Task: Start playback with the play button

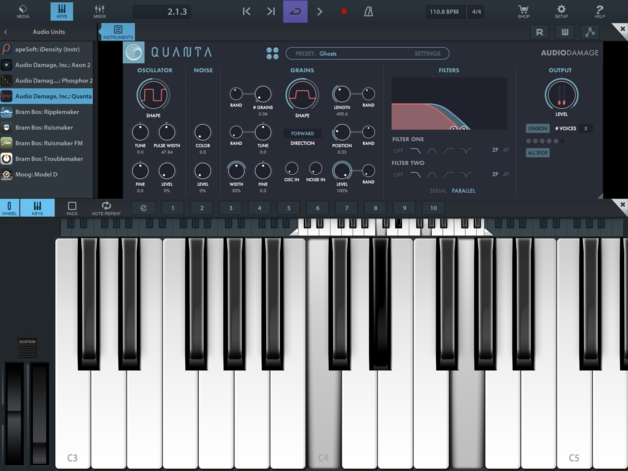Action: coord(319,11)
